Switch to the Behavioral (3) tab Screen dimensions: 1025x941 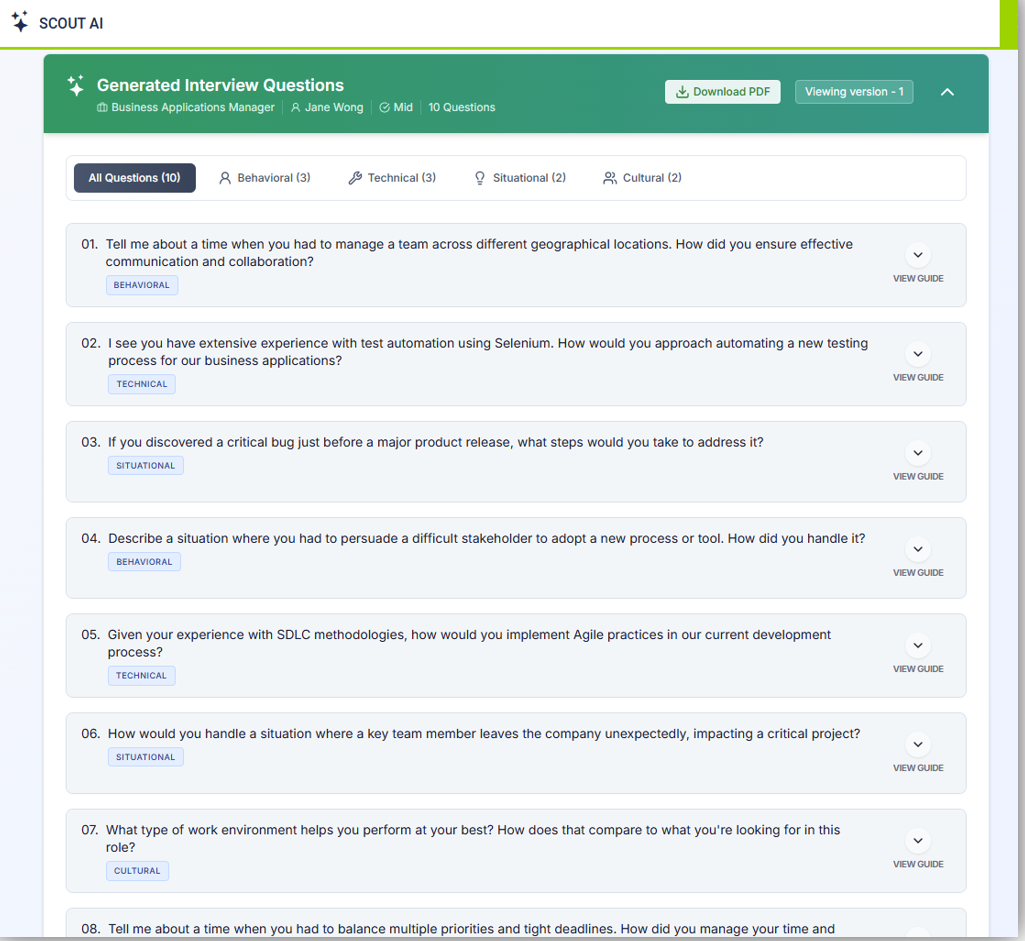pos(264,178)
